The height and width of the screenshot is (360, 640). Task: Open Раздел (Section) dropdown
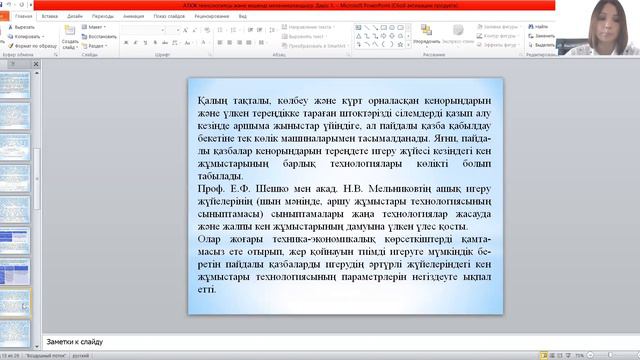pos(95,46)
